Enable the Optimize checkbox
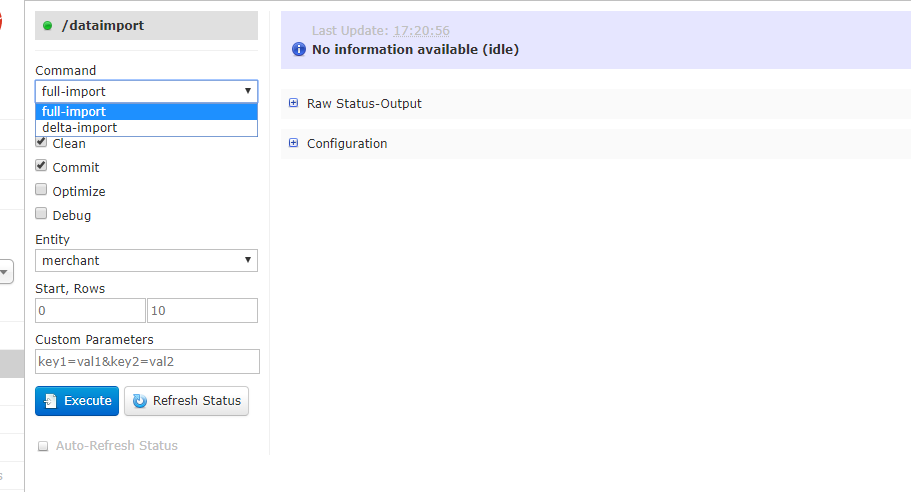Screen dimensions: 911x492 click(x=41, y=189)
